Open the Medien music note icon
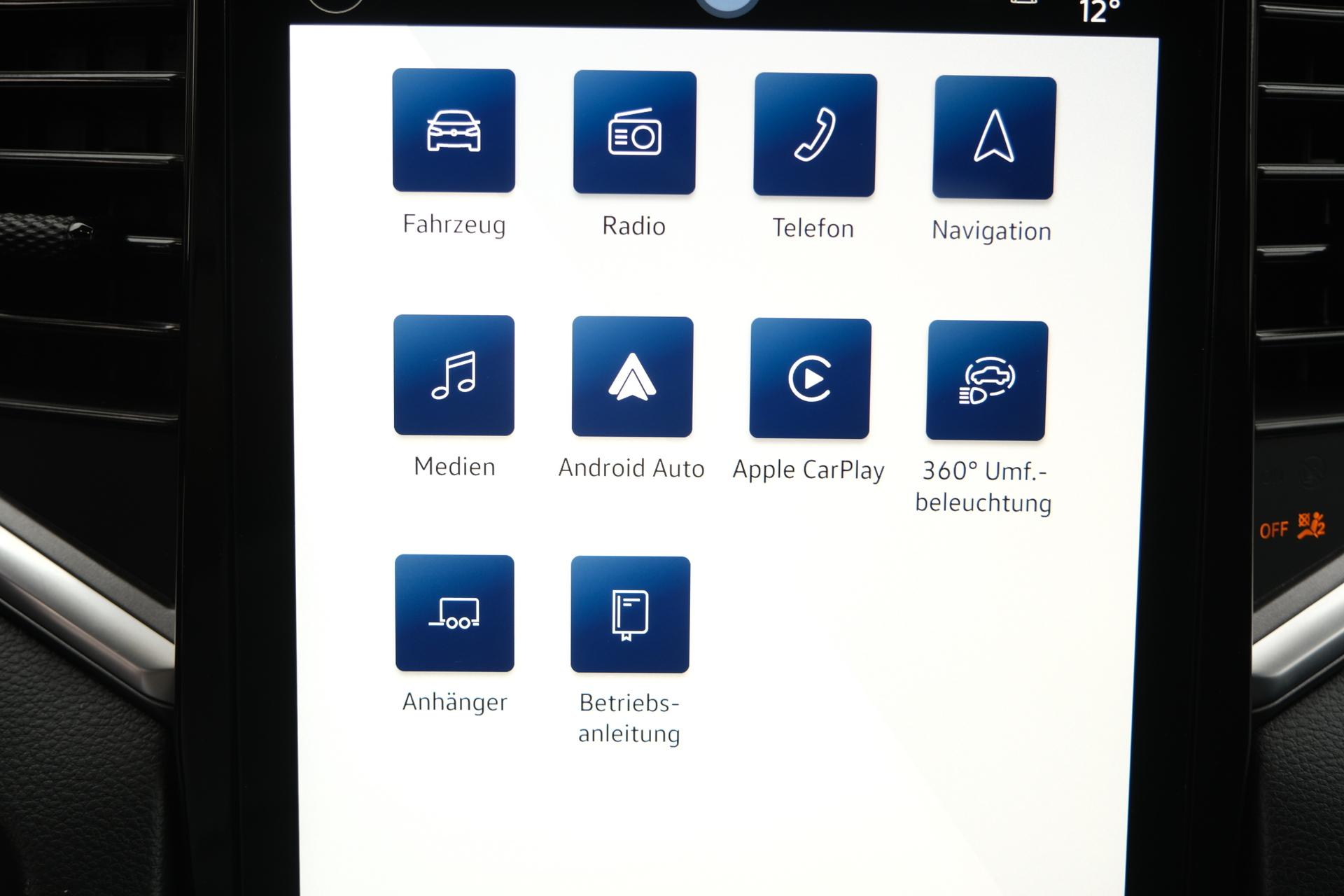Image resolution: width=1344 pixels, height=896 pixels. [454, 375]
